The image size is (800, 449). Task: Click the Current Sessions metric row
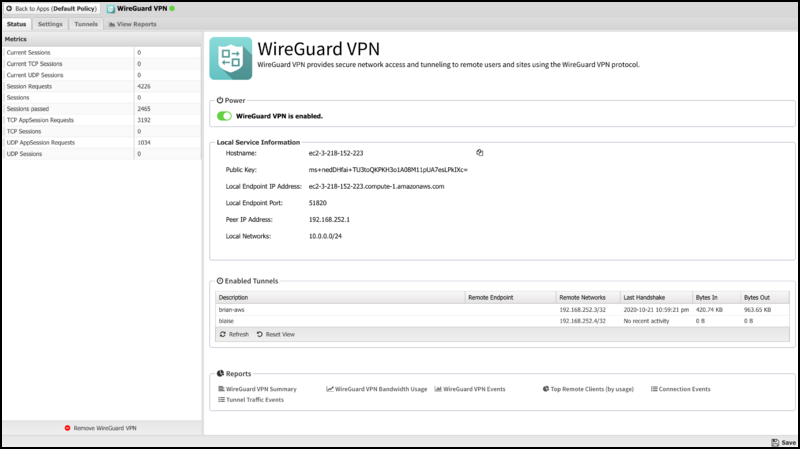[102, 53]
